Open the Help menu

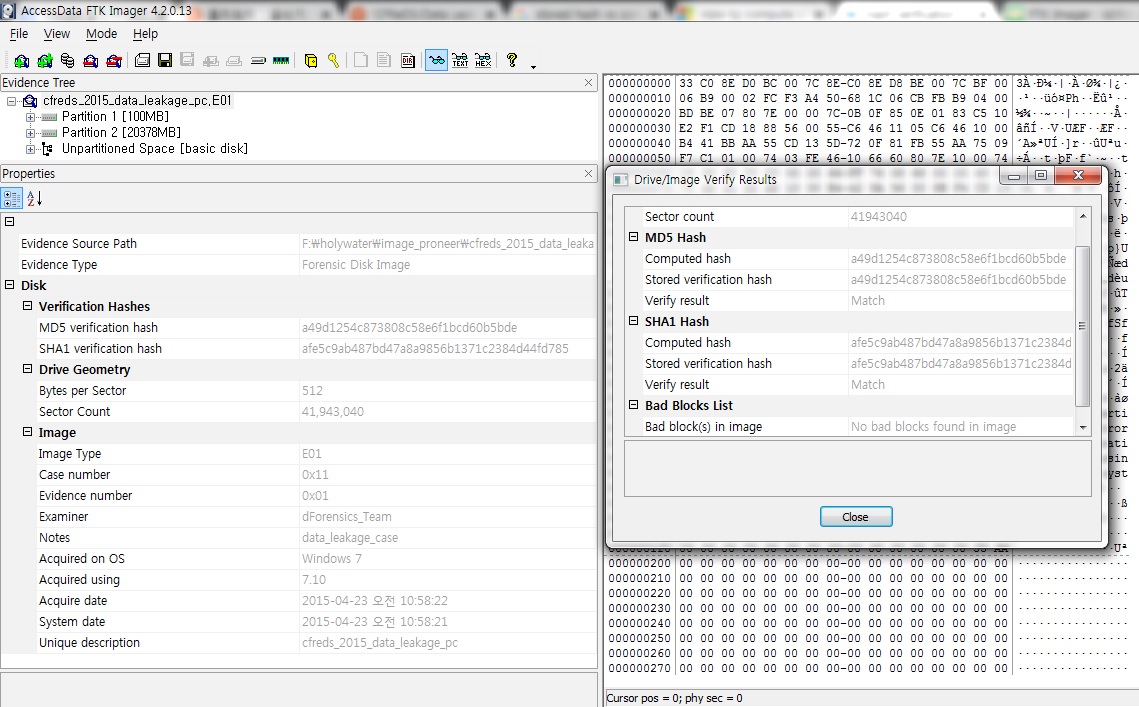[x=145, y=33]
